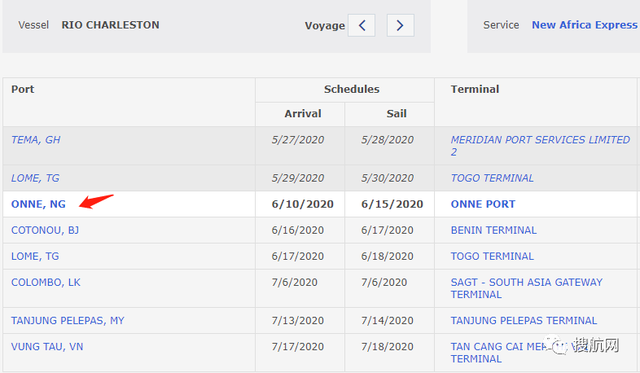Open VUNG TAU, VN port link
This screenshot has height=373, width=640.
coord(47,347)
